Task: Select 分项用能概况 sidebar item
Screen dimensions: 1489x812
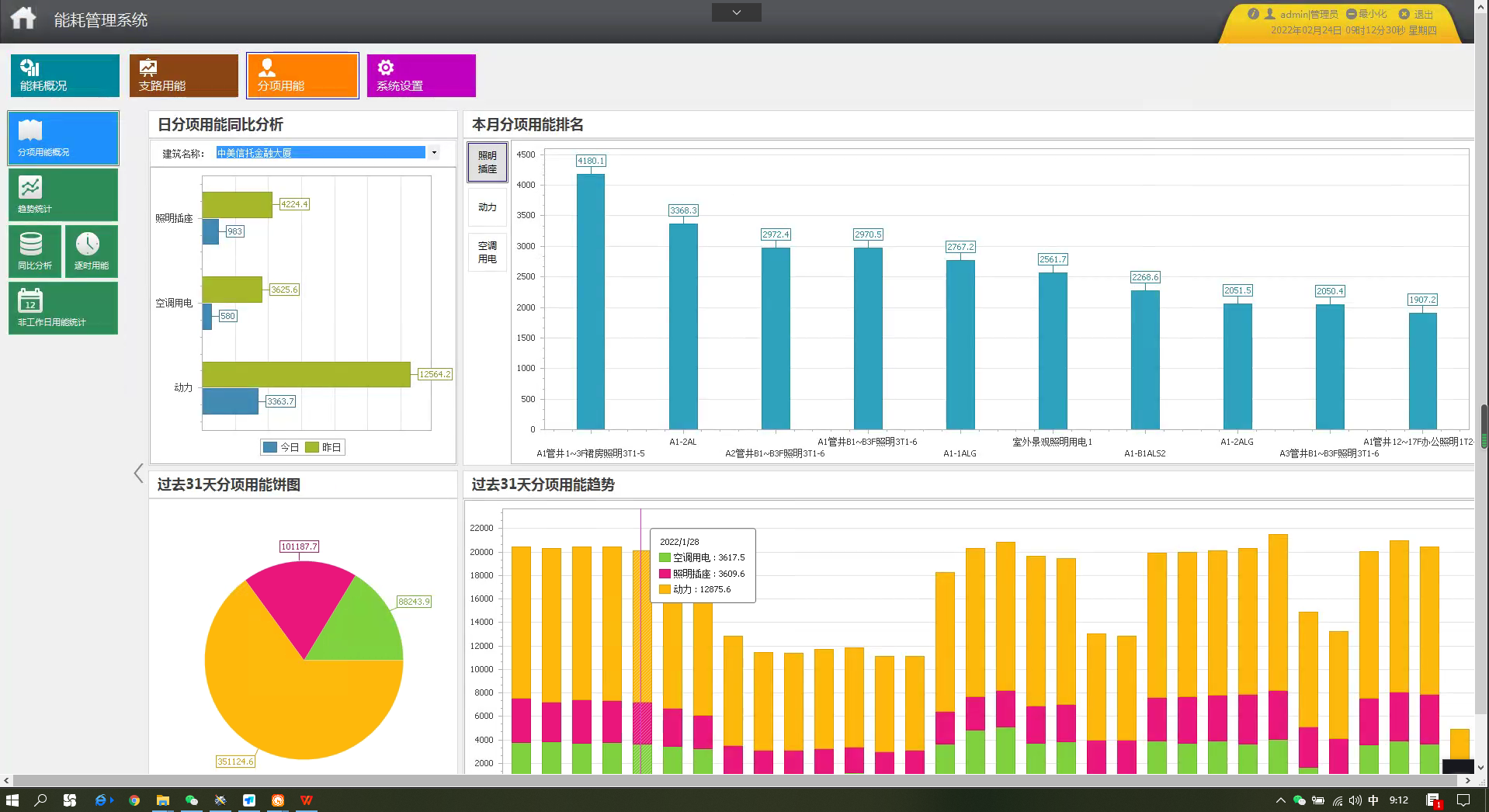Action: click(63, 138)
